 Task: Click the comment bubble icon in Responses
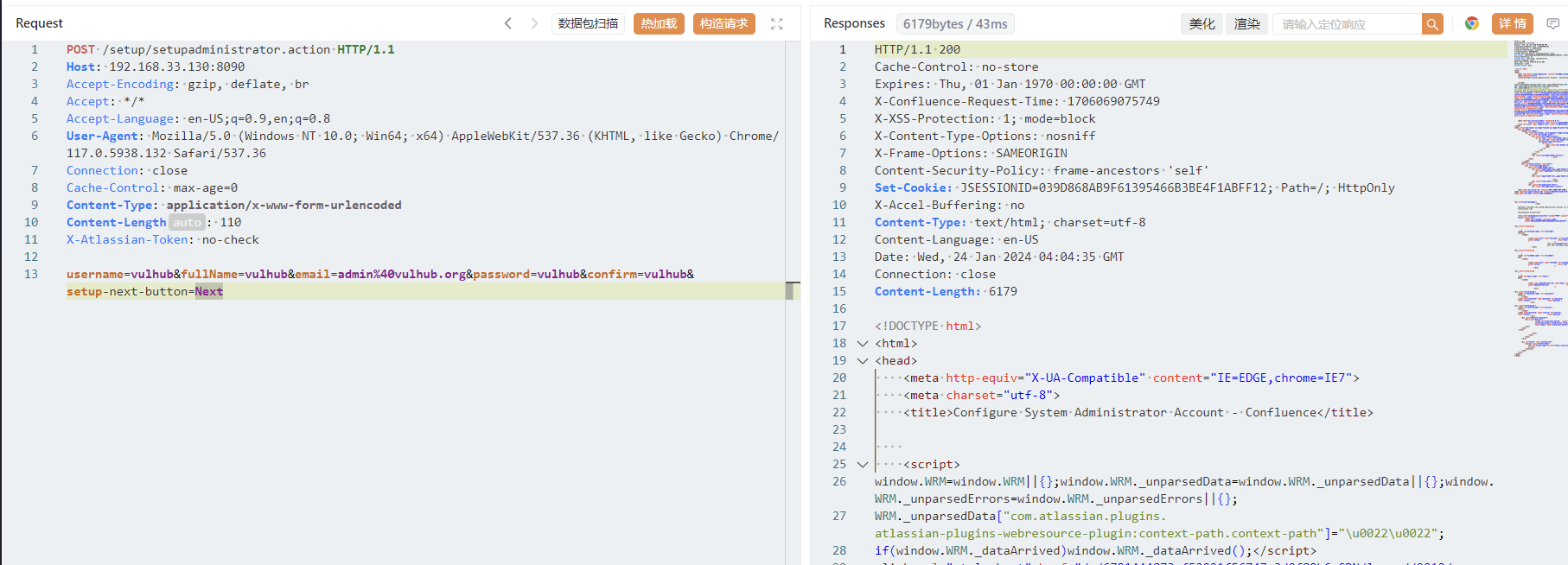[1552, 23]
